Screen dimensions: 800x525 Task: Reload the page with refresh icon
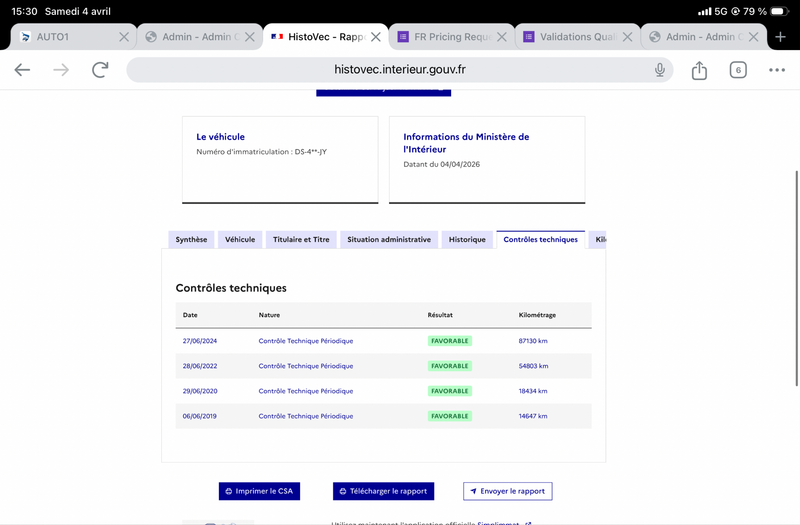coord(100,70)
